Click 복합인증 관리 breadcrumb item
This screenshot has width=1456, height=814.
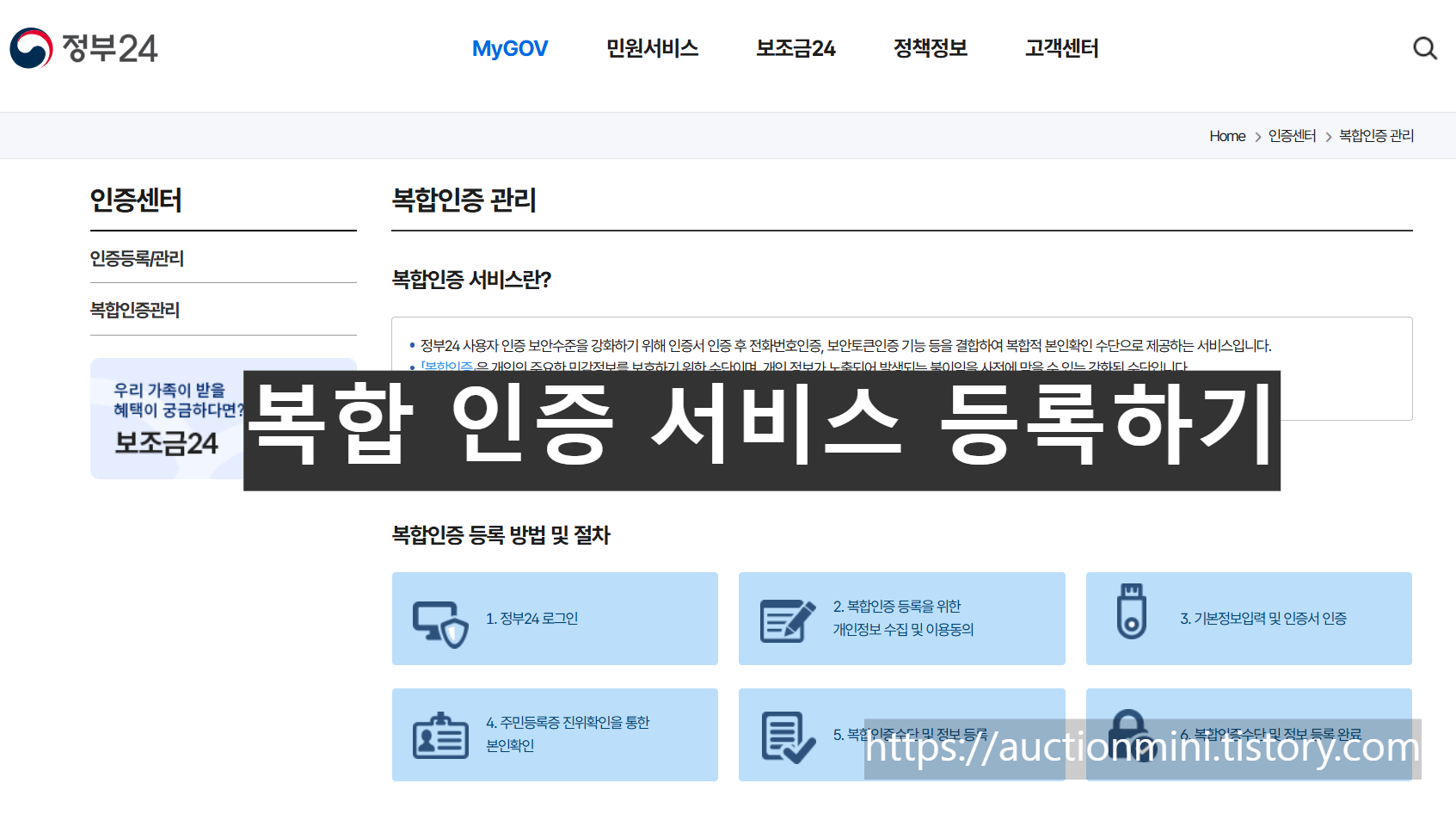click(x=1376, y=136)
